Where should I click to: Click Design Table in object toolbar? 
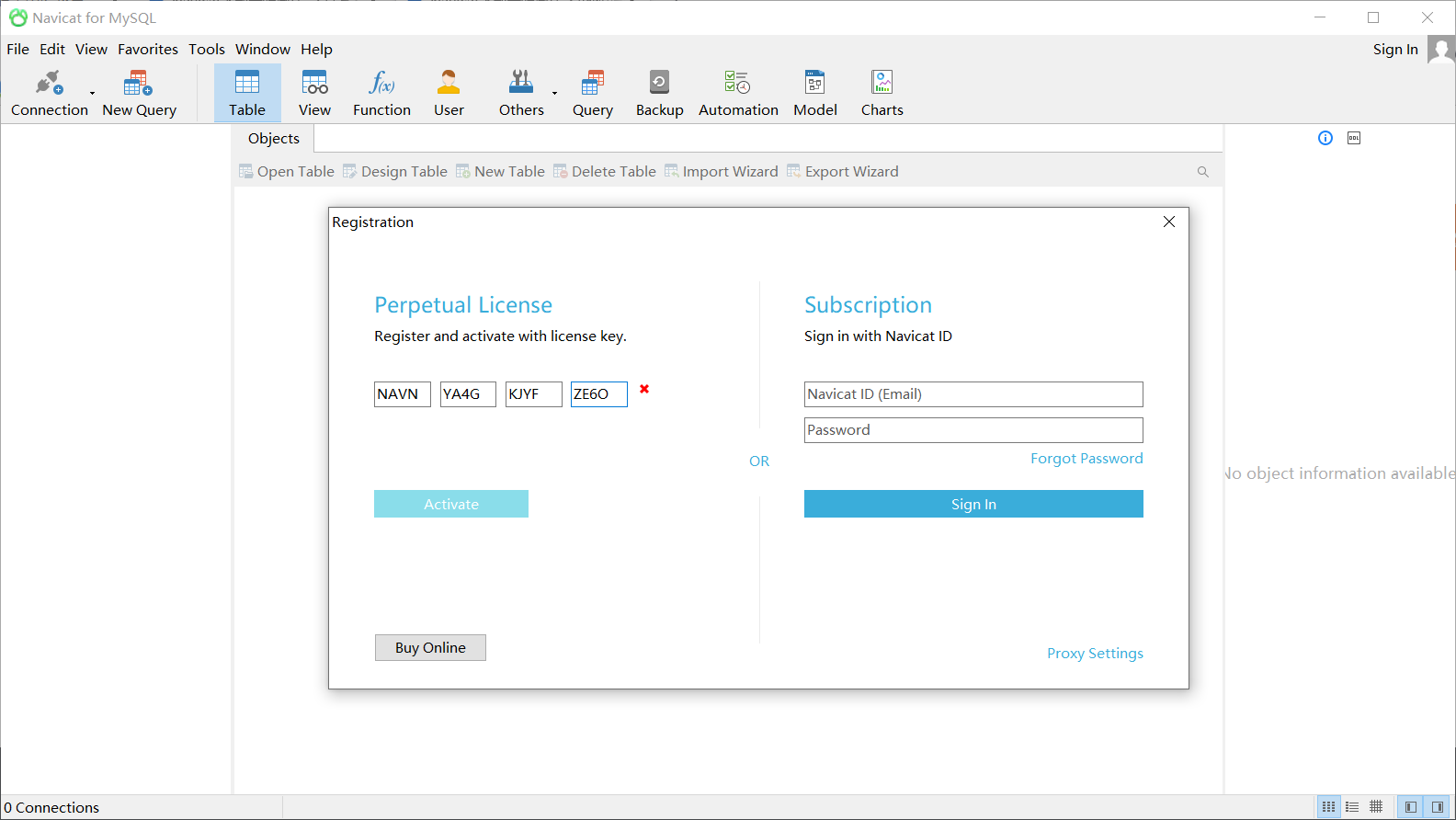(395, 172)
